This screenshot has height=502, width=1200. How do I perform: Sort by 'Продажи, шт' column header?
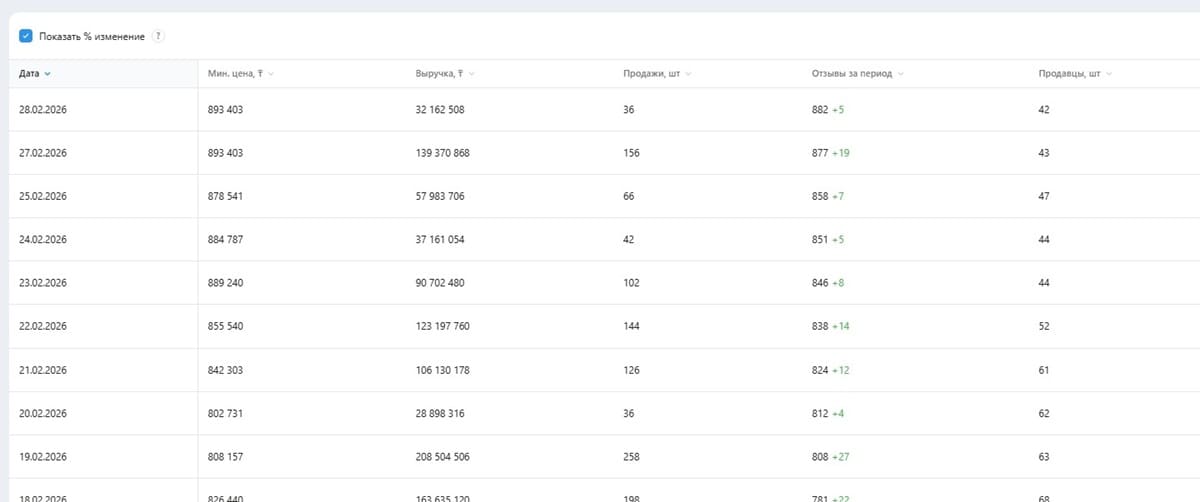click(657, 74)
